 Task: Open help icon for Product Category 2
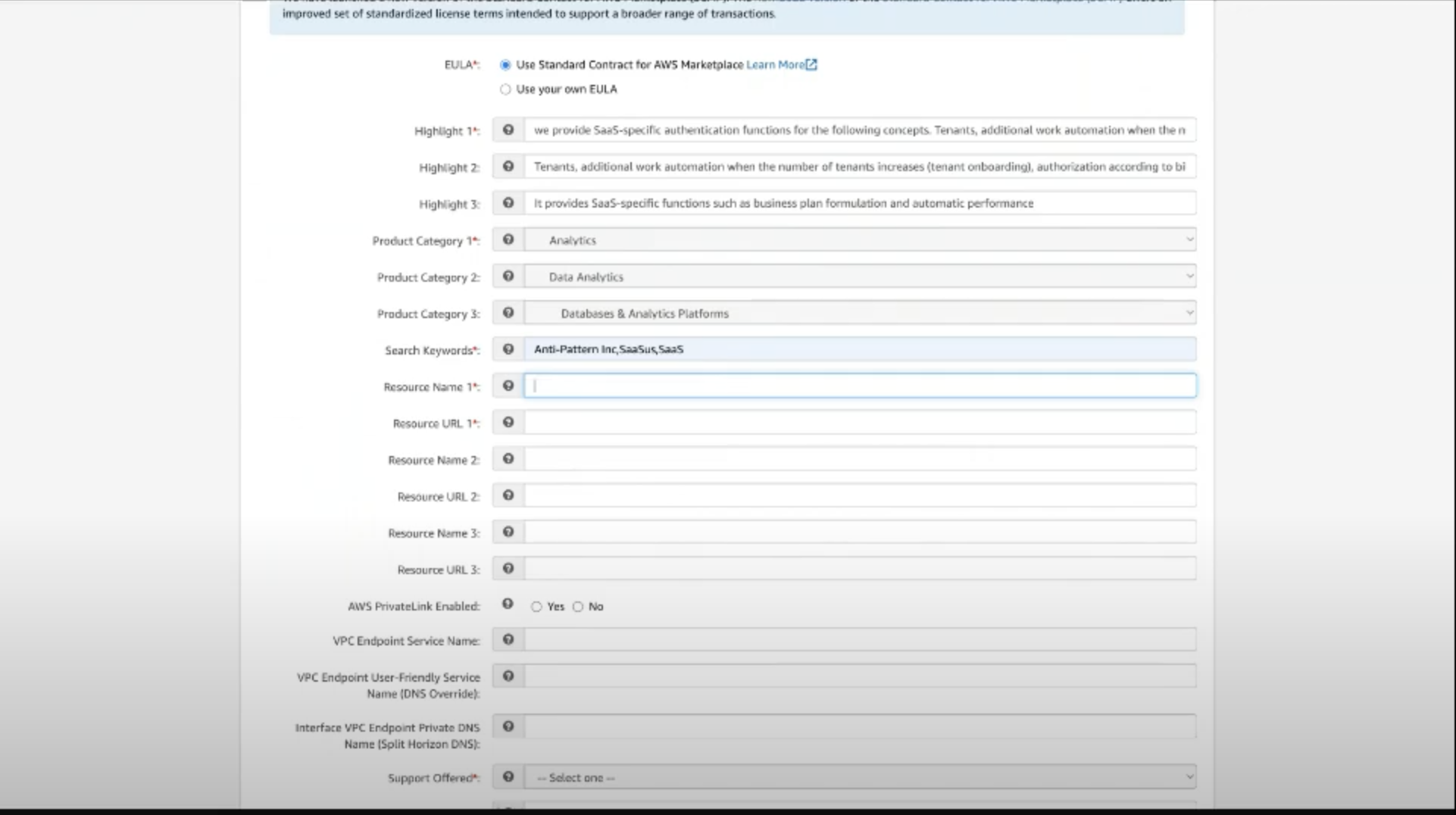click(508, 276)
